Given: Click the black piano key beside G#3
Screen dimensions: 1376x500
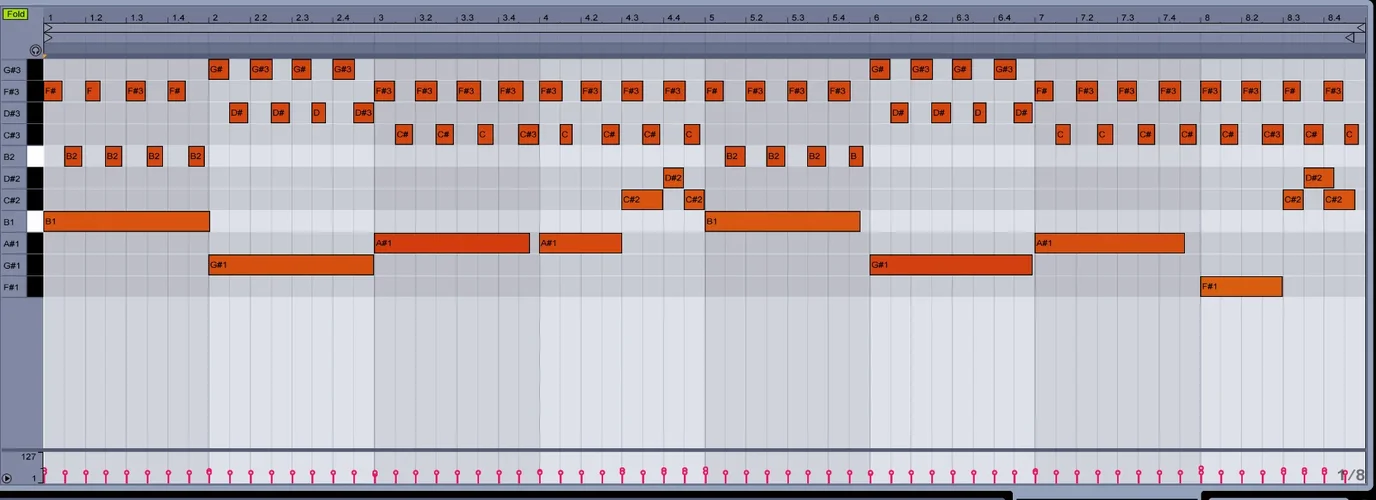Looking at the screenshot, I should [35, 70].
